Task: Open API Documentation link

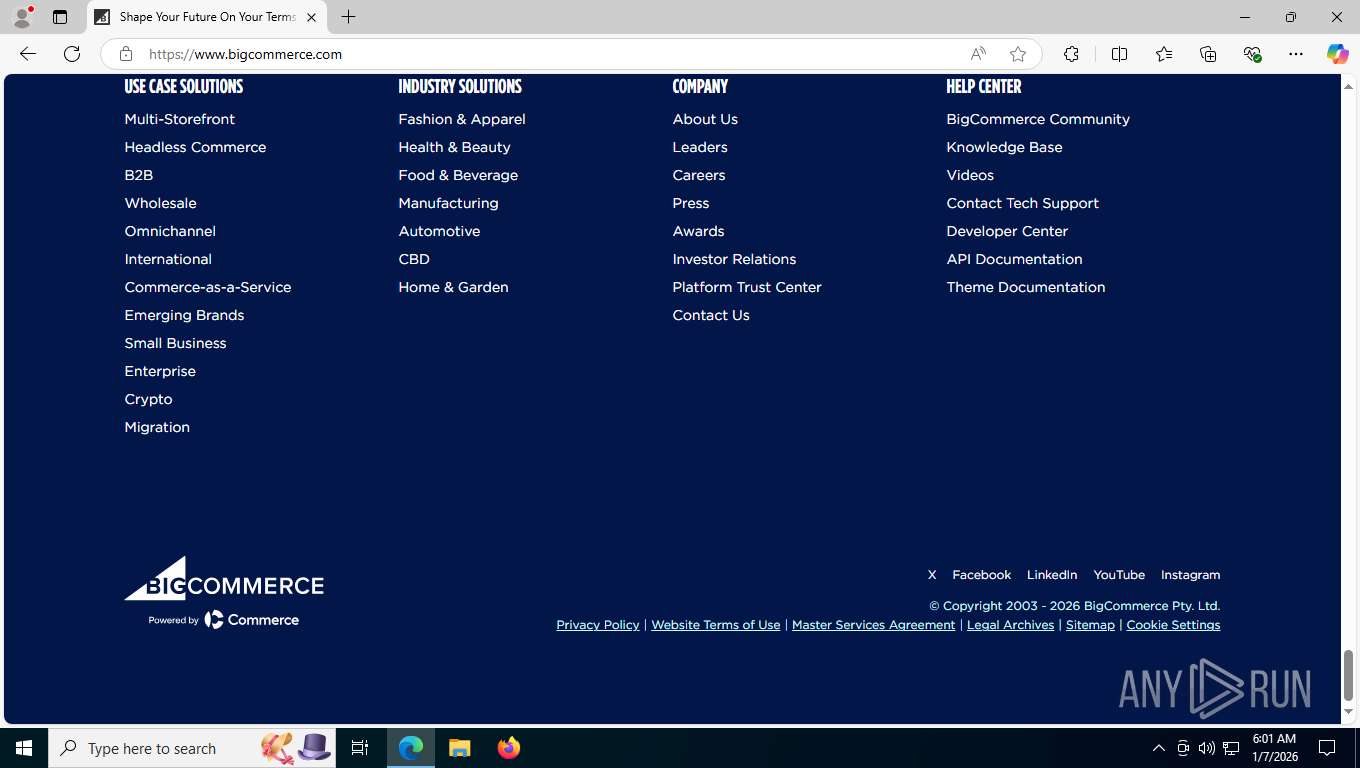Action: (x=1014, y=259)
